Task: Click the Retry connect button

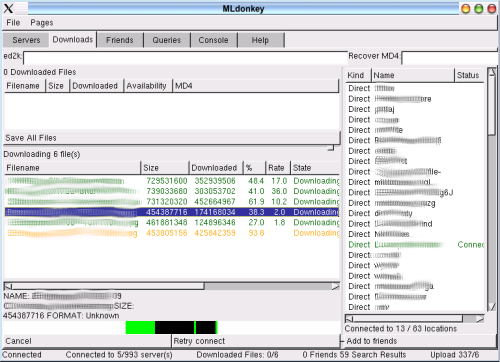Action: tap(256, 341)
